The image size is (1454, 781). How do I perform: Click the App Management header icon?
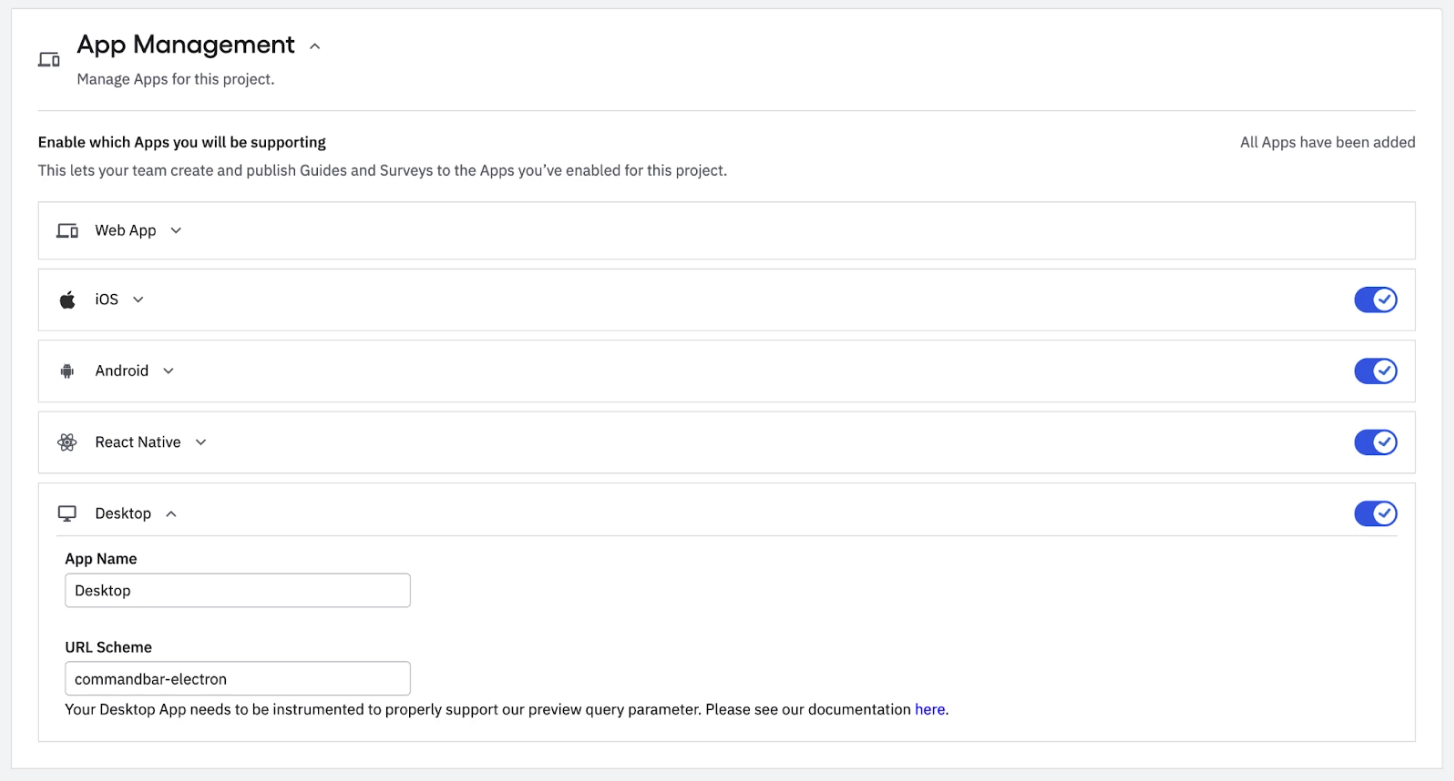pyautogui.click(x=48, y=58)
